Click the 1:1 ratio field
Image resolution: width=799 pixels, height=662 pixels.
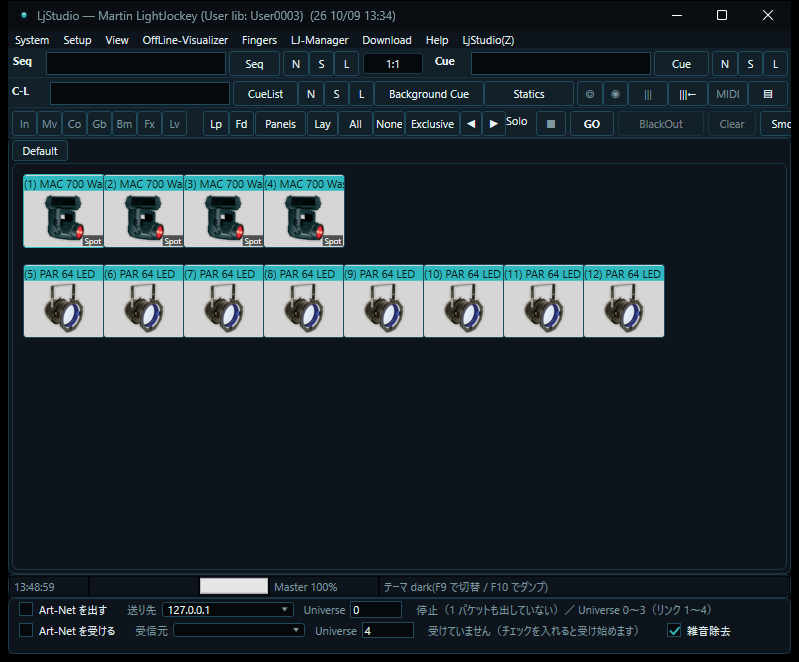[x=393, y=64]
